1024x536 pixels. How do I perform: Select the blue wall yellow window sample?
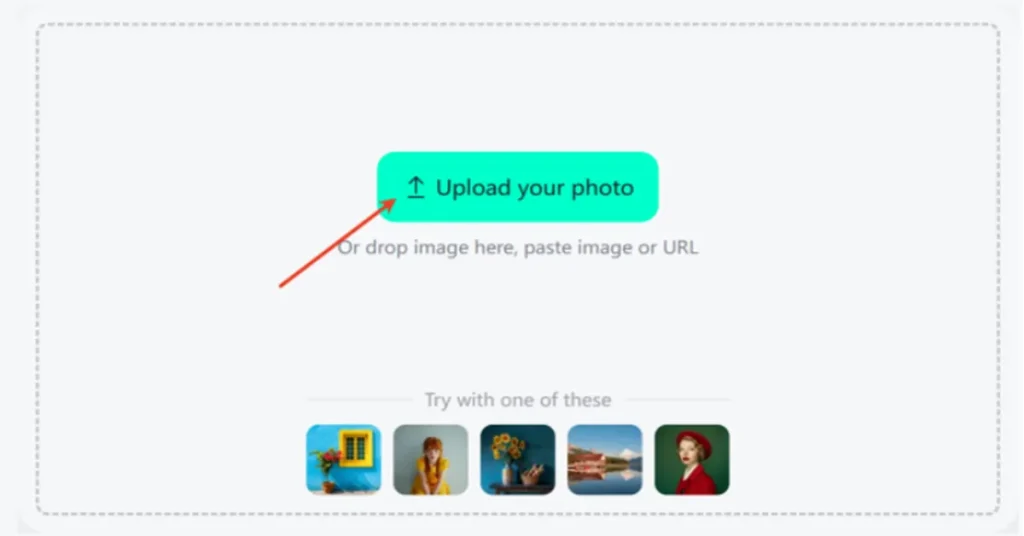coord(344,460)
